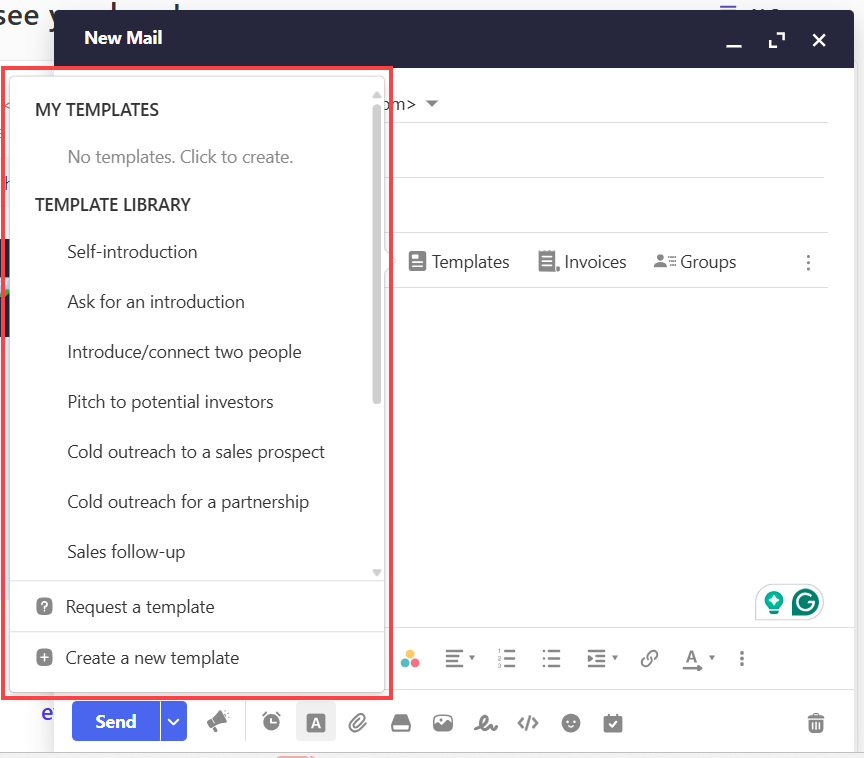This screenshot has width=864, height=758.
Task: Expand the New Mail window to fullscreen
Action: point(777,40)
